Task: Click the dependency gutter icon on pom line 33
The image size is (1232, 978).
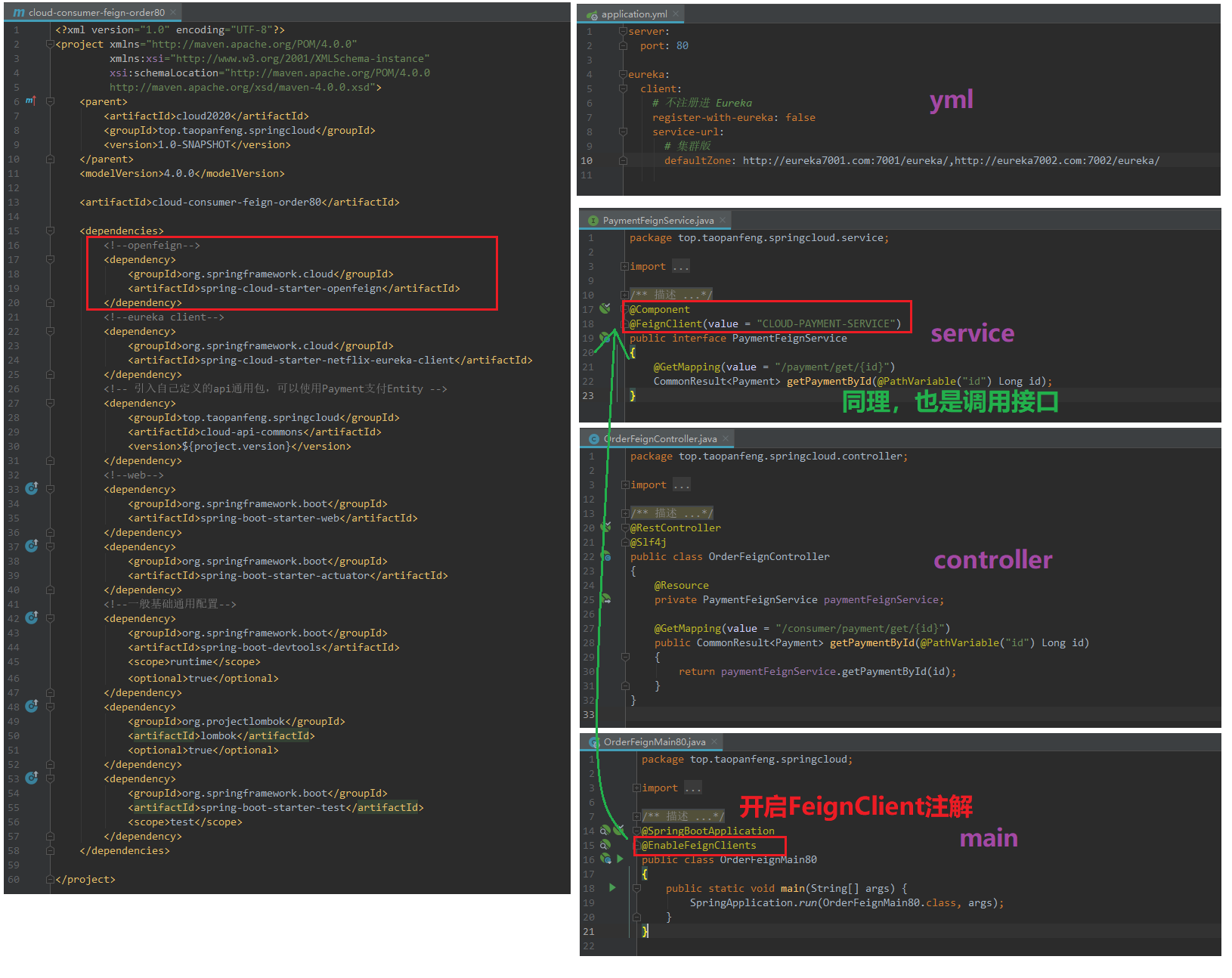Action: [x=32, y=488]
